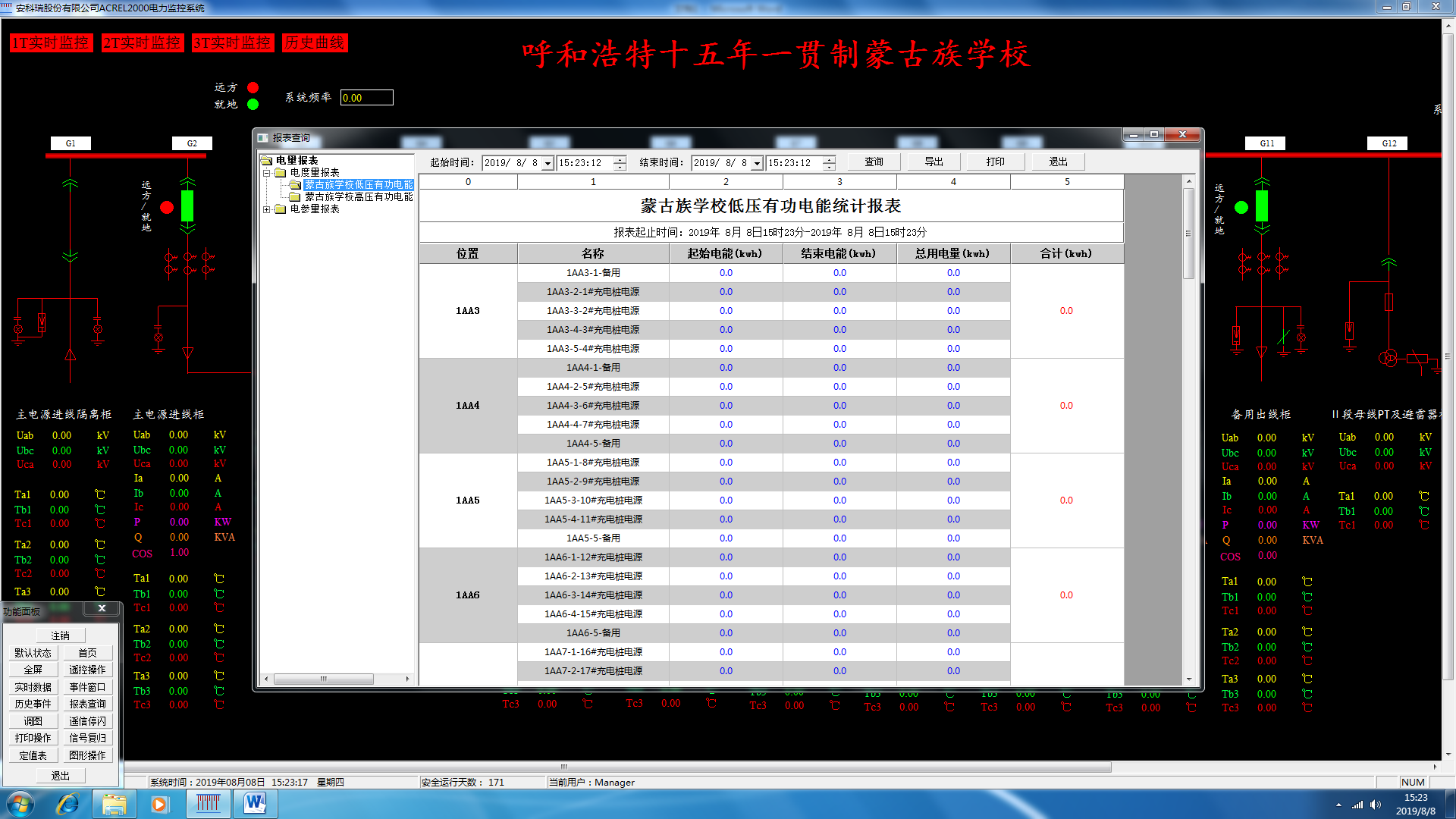Open Internet Explorer from the taskbar
Screen dimensions: 1456x819
coord(67,804)
